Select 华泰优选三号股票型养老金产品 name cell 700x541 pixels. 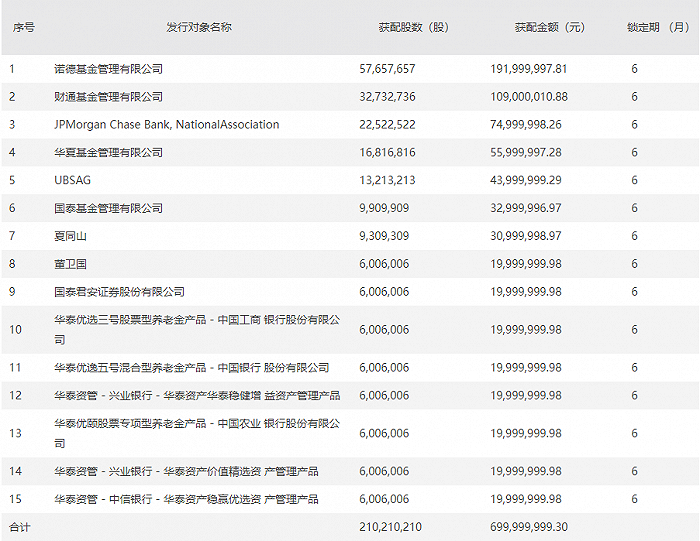[197, 329]
